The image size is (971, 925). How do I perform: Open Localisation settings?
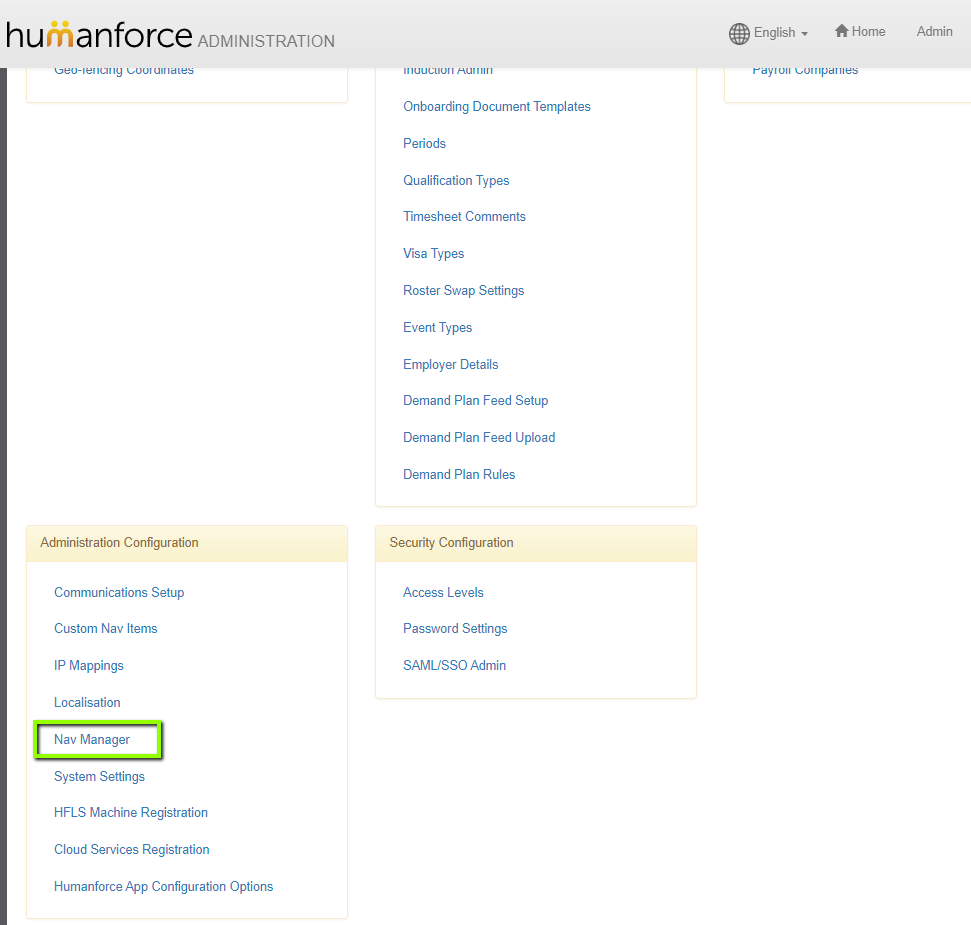(x=87, y=703)
